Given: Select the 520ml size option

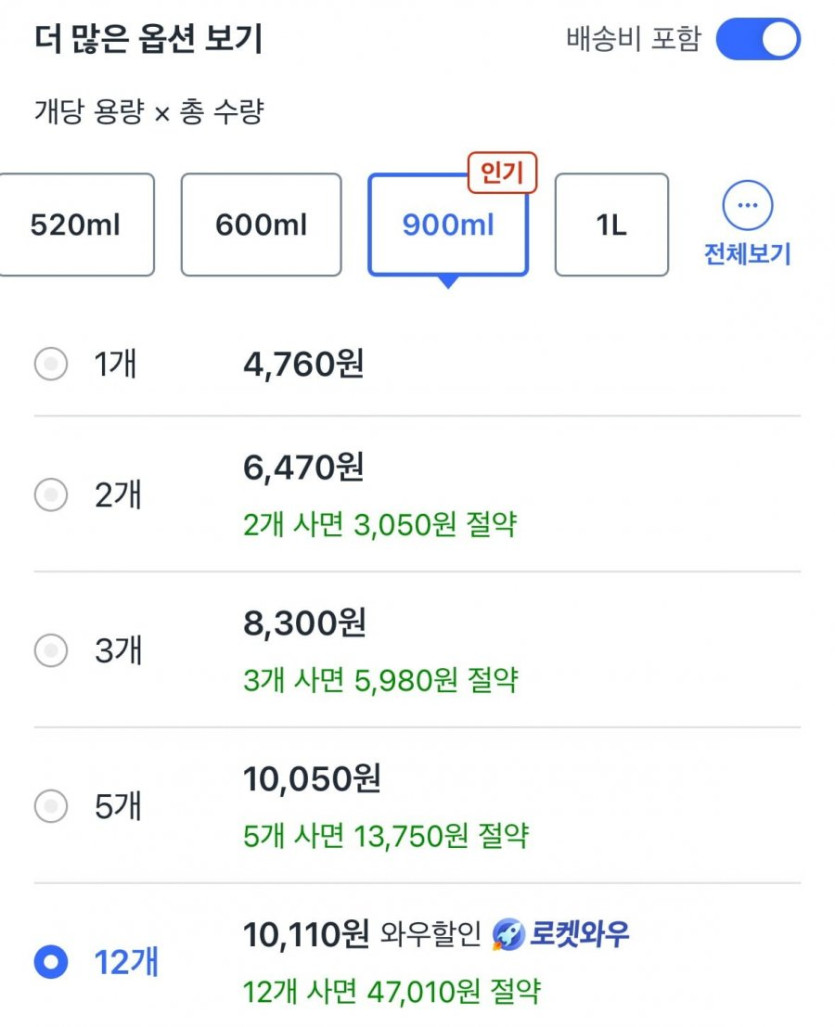Looking at the screenshot, I should point(76,225).
